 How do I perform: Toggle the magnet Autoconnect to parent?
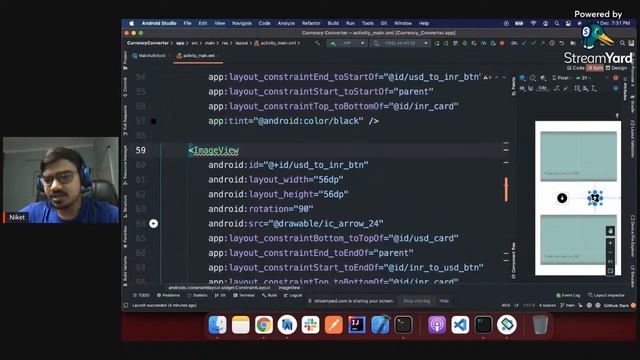(531, 88)
